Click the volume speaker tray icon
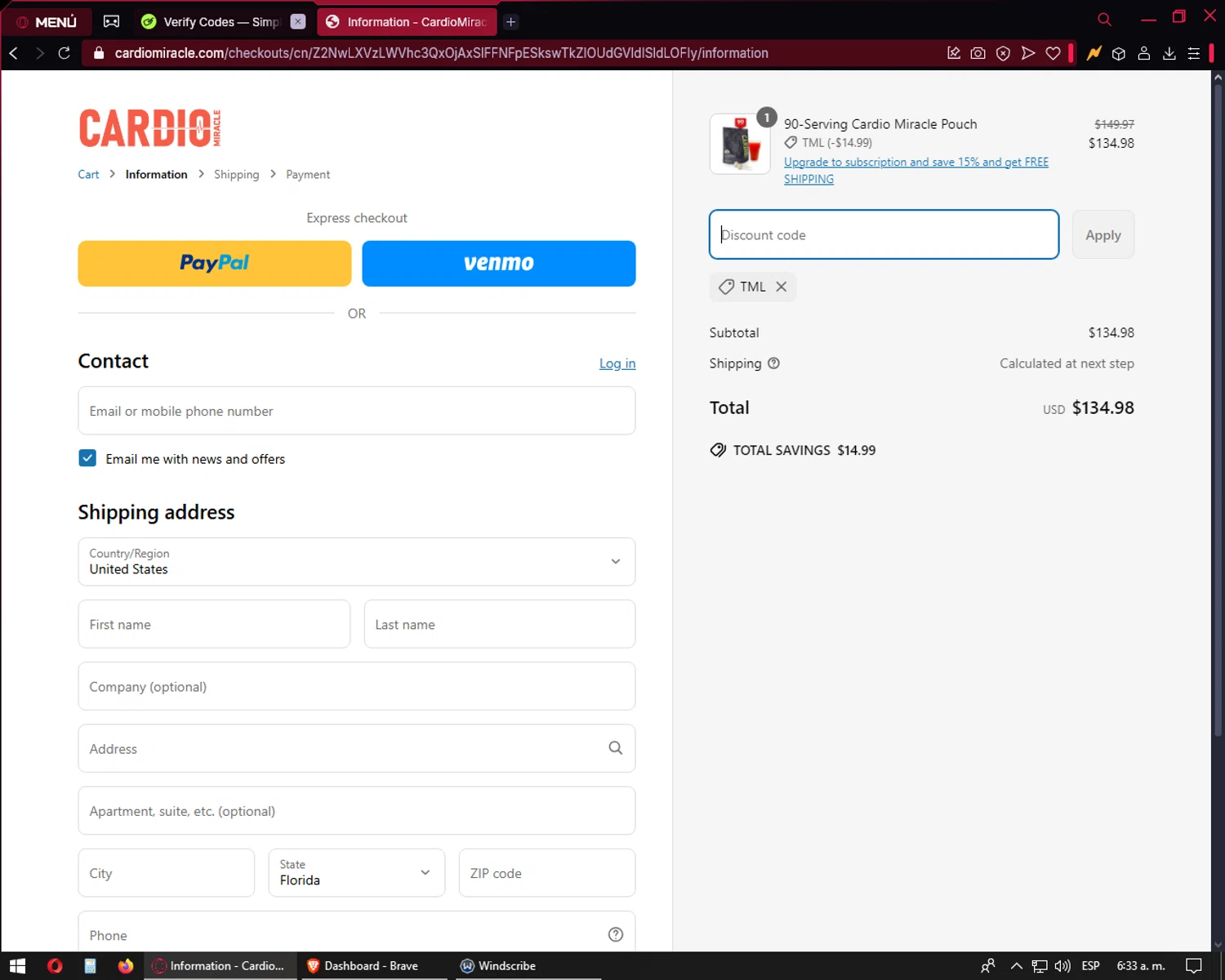The height and width of the screenshot is (980, 1225). [1062, 966]
